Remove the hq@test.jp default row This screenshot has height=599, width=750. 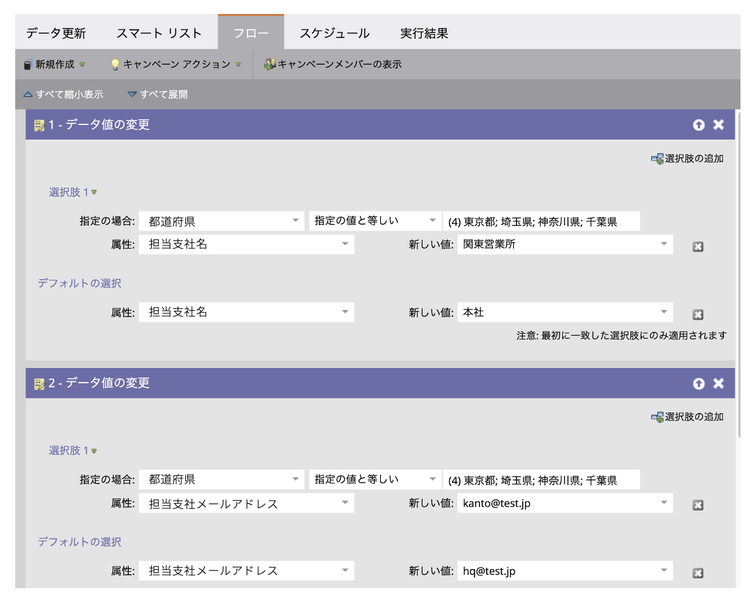698,573
